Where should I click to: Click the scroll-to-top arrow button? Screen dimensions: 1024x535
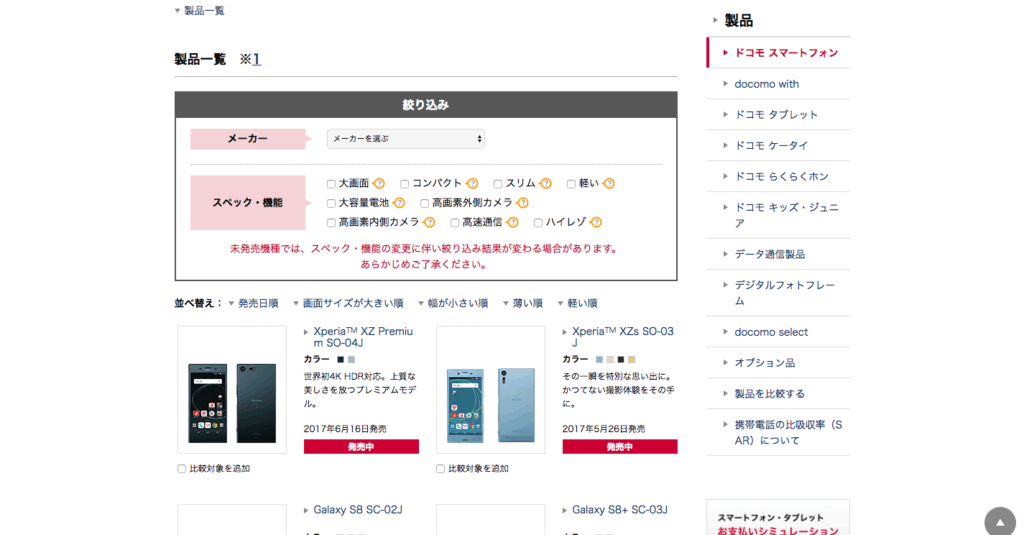pos(1000,522)
